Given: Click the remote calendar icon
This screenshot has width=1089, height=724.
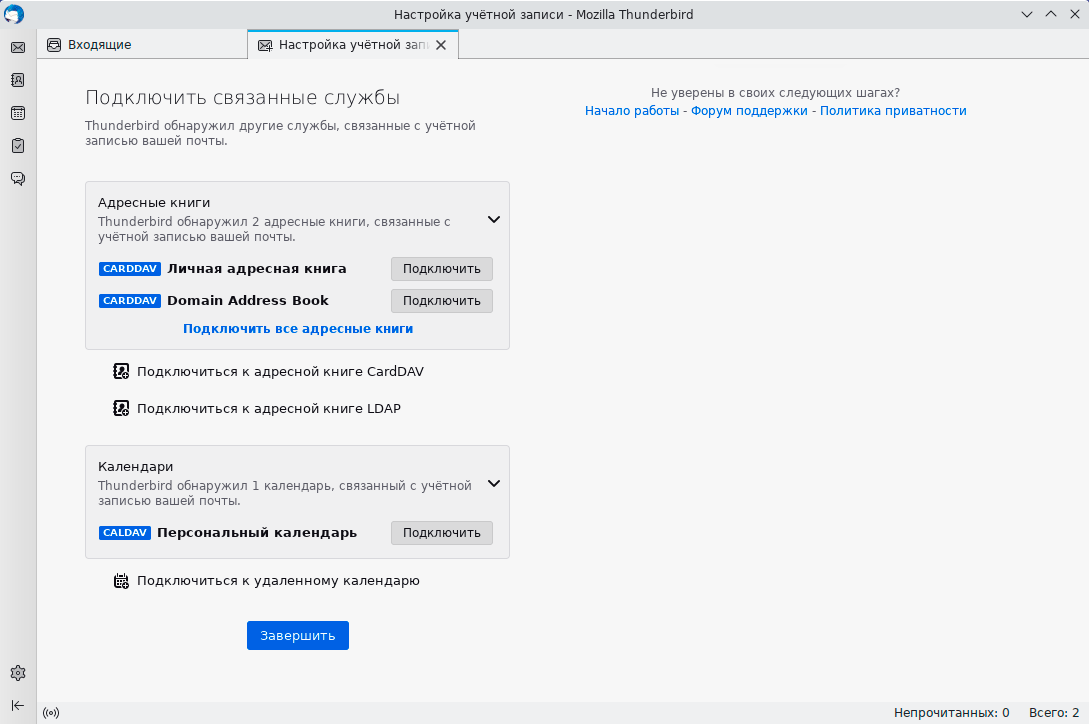Looking at the screenshot, I should click(x=121, y=580).
